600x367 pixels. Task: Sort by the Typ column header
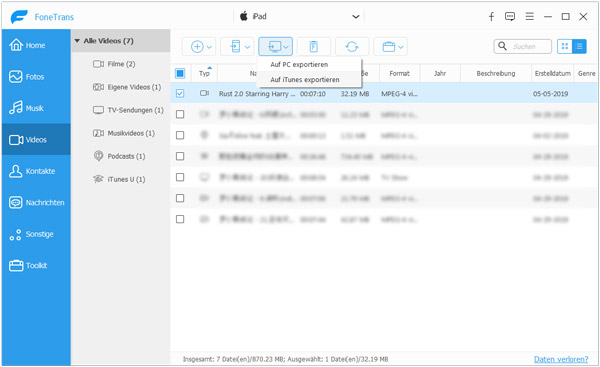point(204,73)
